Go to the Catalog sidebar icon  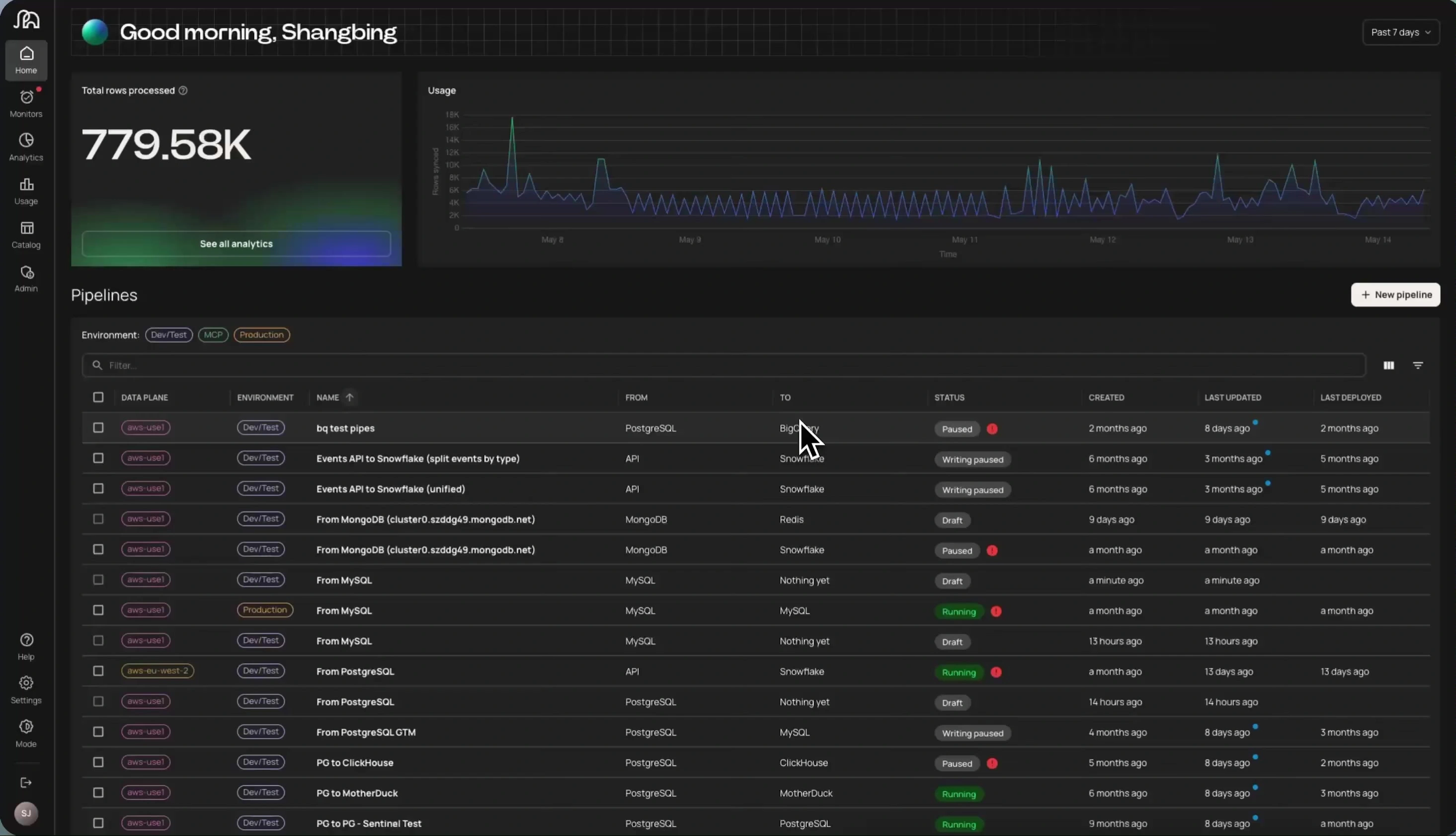point(26,235)
